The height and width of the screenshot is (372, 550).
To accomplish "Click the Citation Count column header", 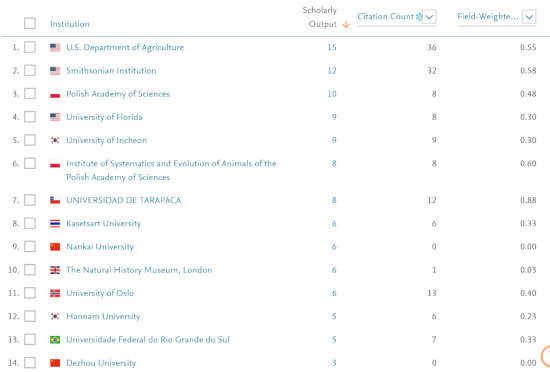I will pos(385,16).
